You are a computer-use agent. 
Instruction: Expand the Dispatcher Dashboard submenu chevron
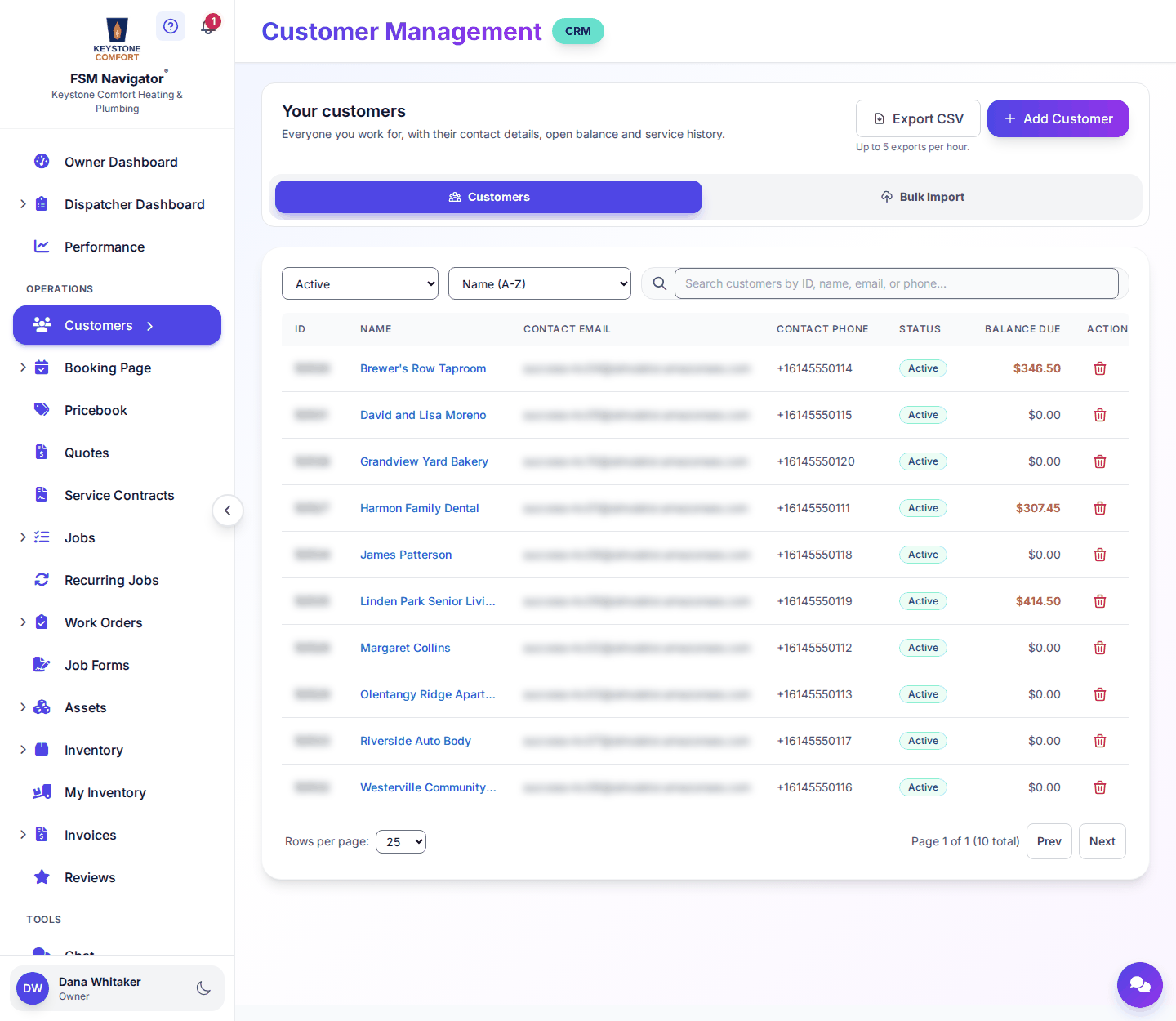(x=23, y=204)
